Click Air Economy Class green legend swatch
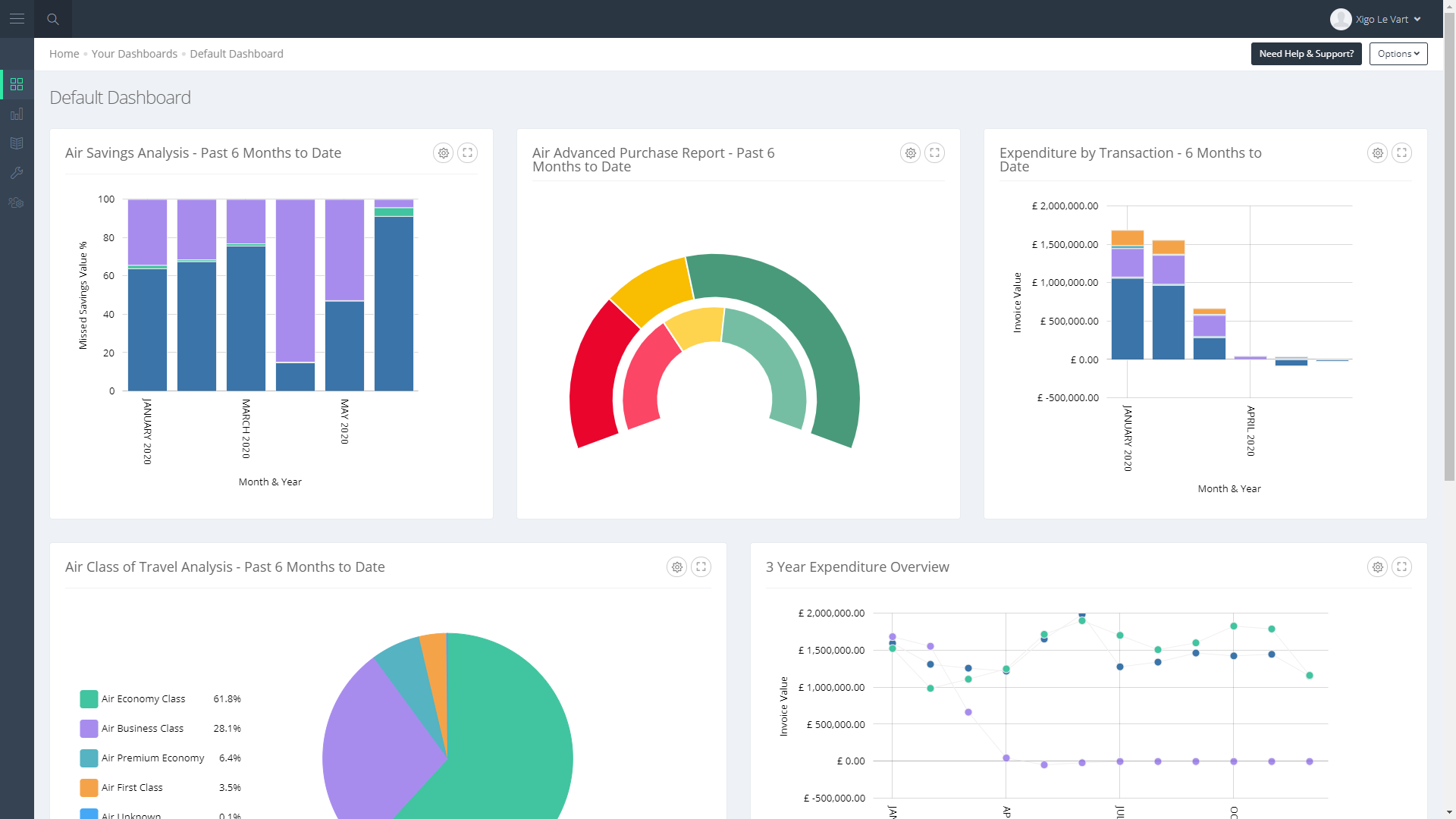 [x=89, y=699]
